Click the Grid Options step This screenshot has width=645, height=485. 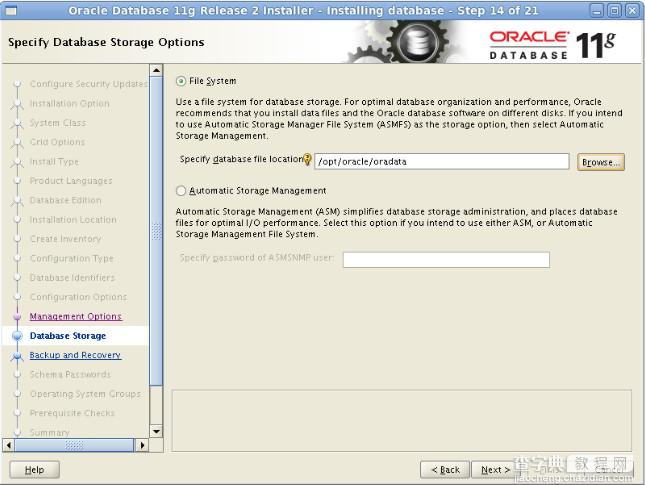(57, 142)
